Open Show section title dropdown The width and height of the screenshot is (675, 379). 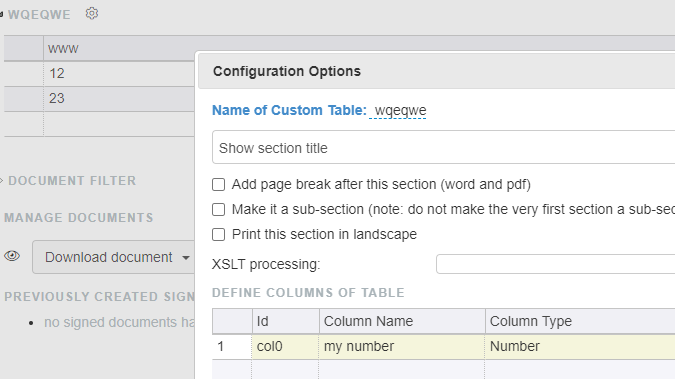443,148
